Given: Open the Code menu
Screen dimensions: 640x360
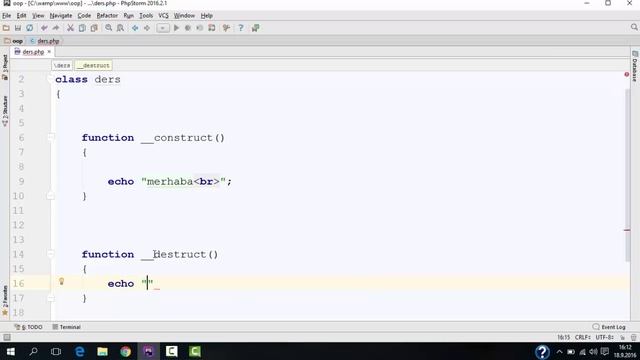Looking at the screenshot, I should [84, 16].
